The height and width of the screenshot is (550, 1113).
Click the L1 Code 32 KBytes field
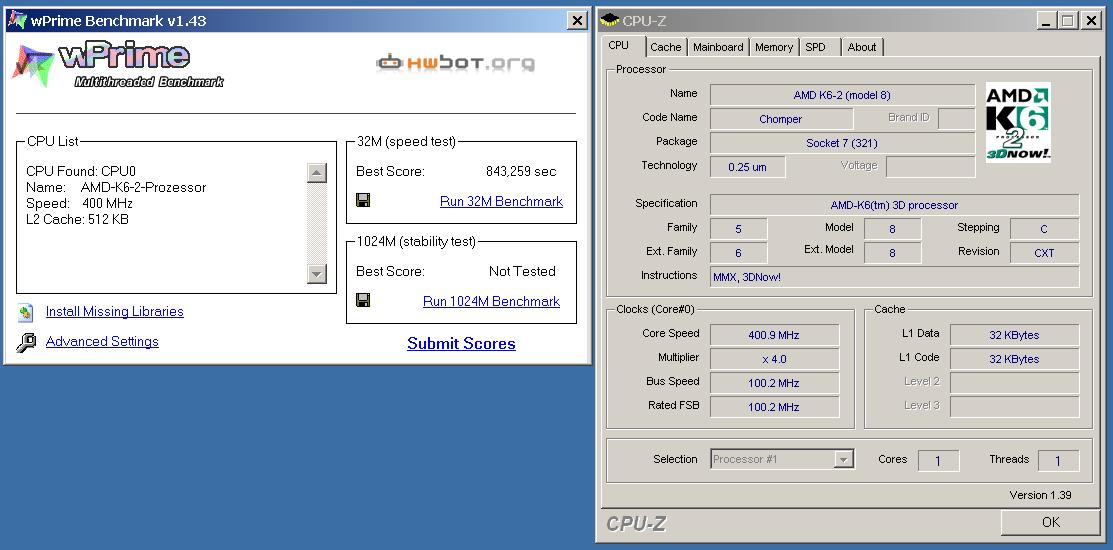tap(1014, 359)
